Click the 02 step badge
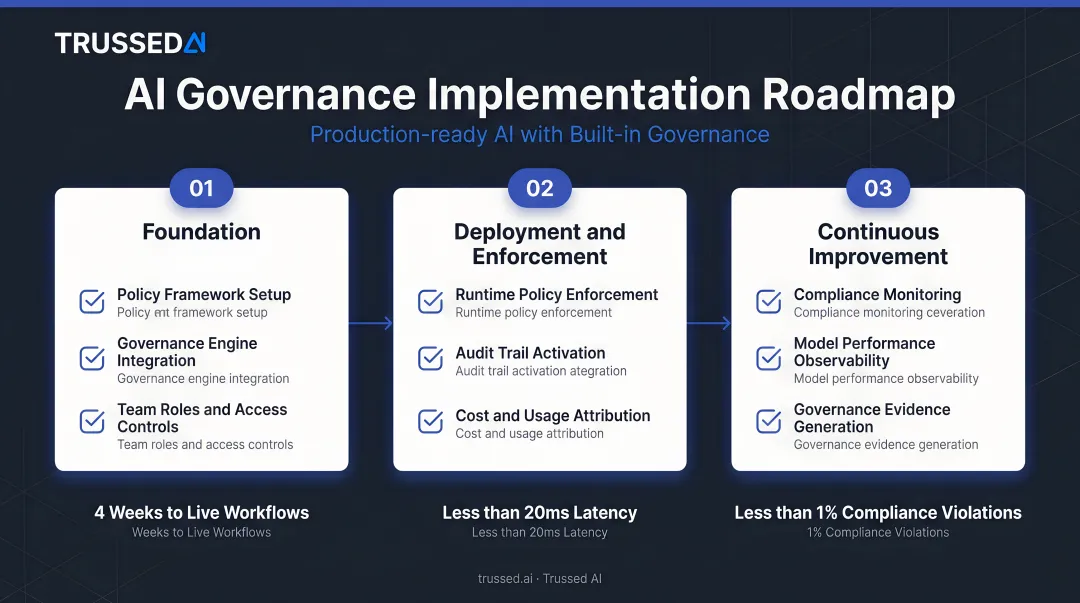This screenshot has height=603, width=1080. click(x=539, y=188)
